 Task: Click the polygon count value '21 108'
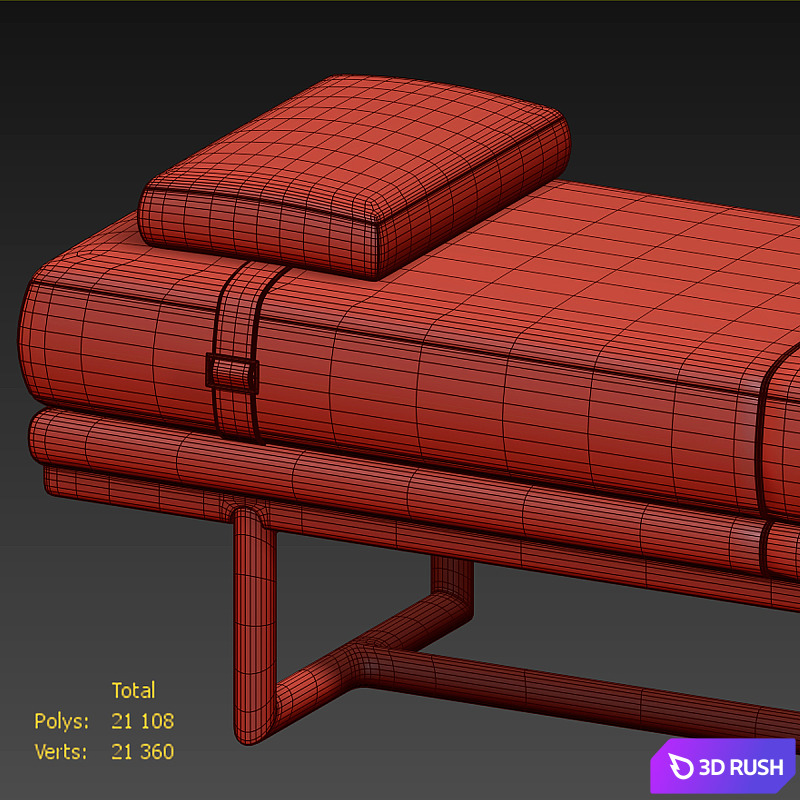tap(142, 721)
